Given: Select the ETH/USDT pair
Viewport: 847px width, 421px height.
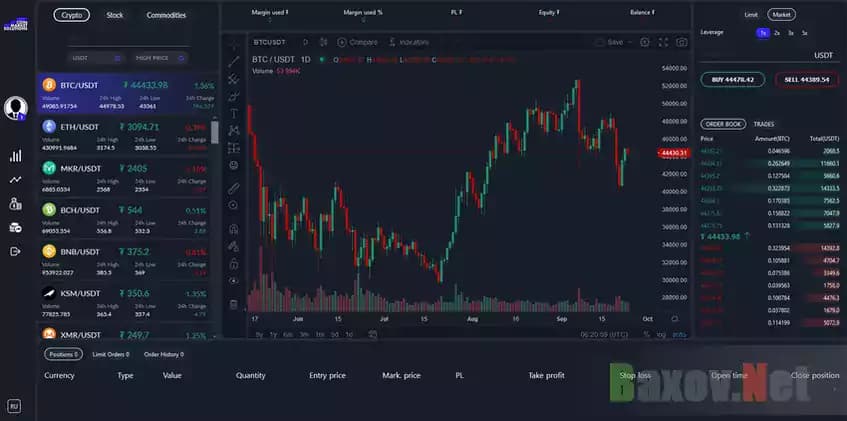Looking at the screenshot, I should [x=125, y=135].
